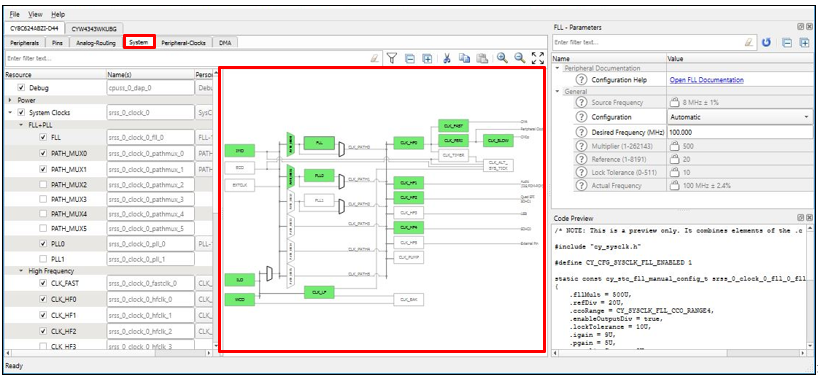Expand all parameters using the plus icon
818x377 pixels.
(804, 42)
